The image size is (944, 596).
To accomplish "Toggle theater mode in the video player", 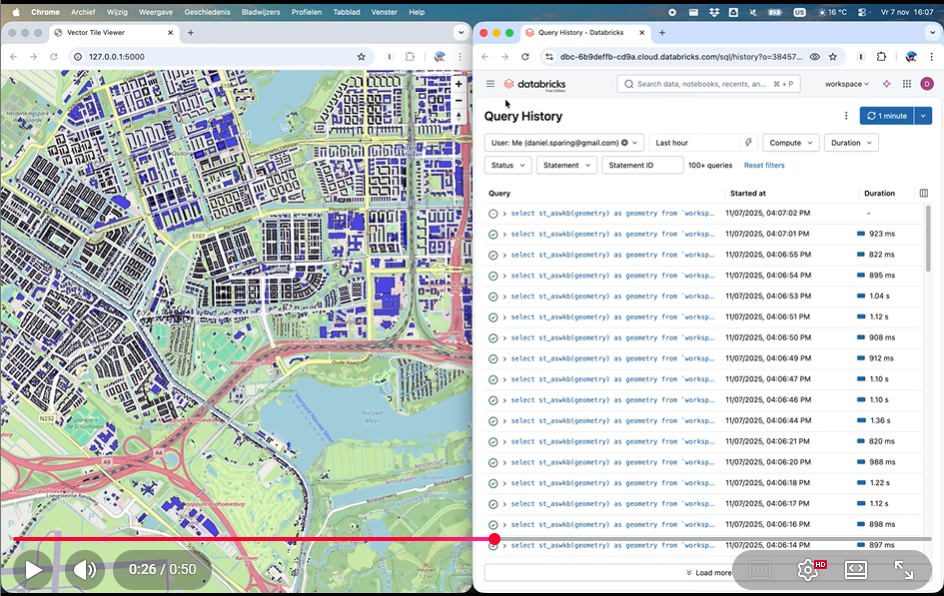I will (x=855, y=570).
